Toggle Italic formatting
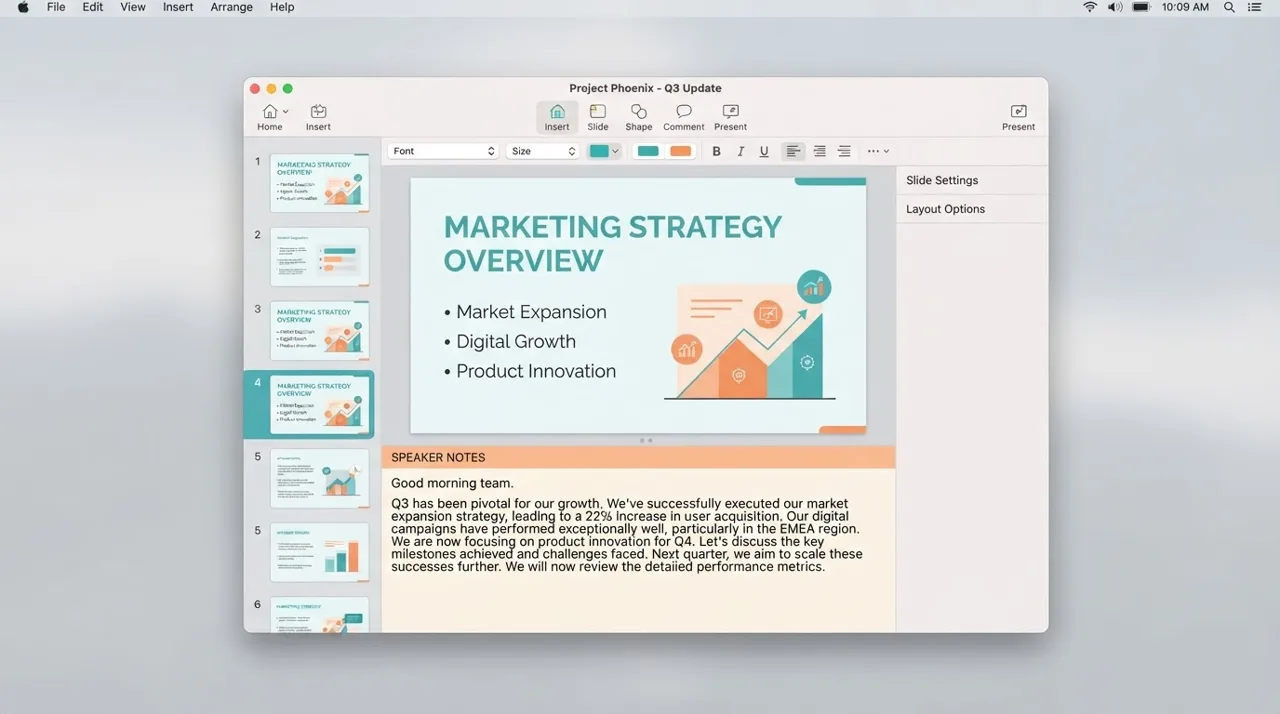The height and width of the screenshot is (714, 1280). [x=740, y=151]
